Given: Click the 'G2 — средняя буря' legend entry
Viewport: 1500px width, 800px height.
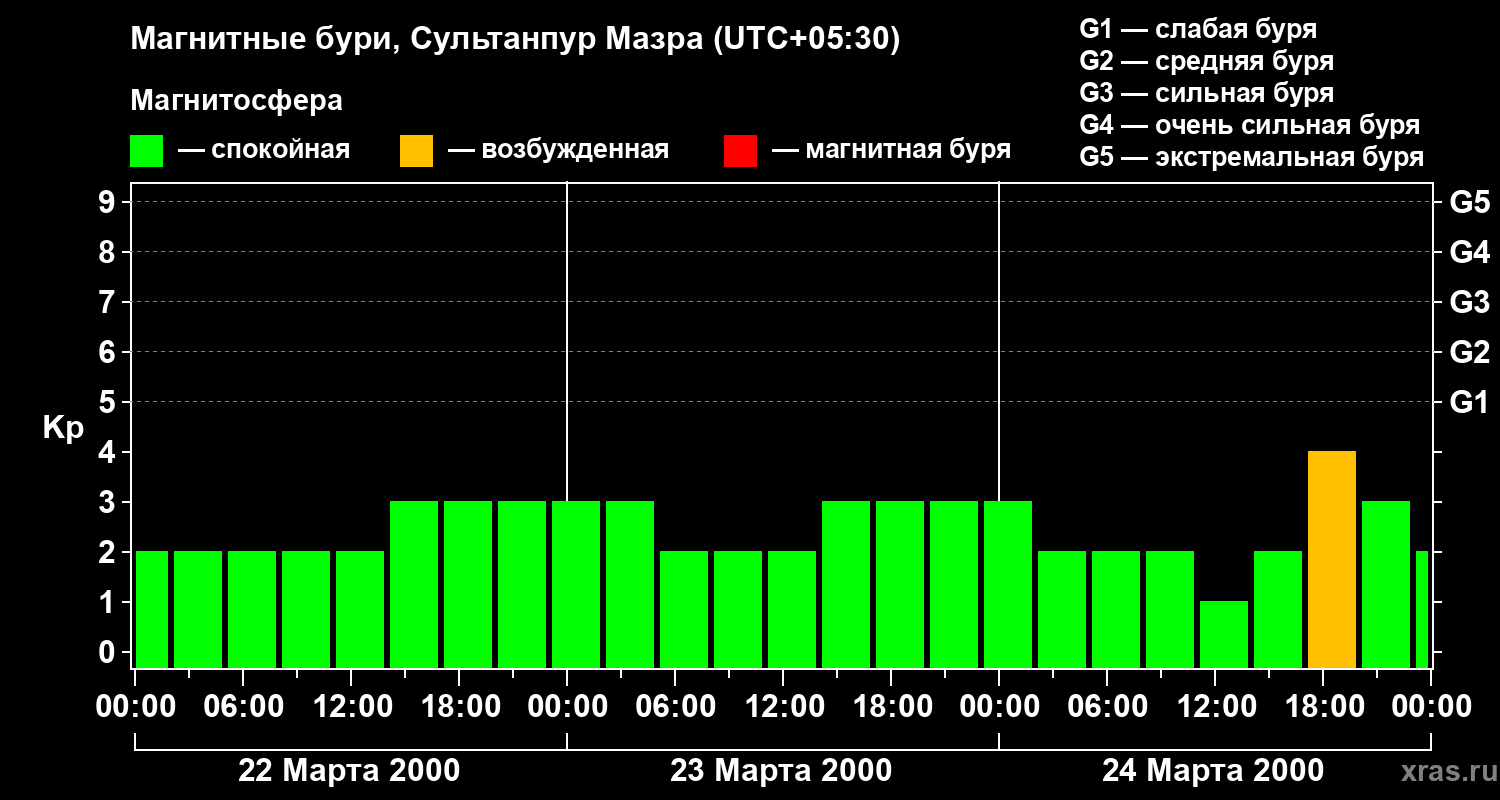Looking at the screenshot, I should [x=1206, y=61].
